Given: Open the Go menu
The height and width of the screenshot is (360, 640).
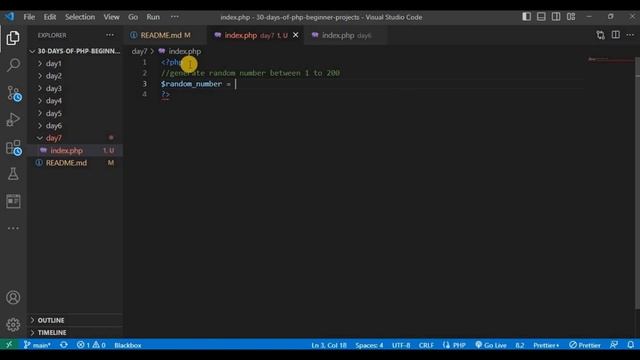Looking at the screenshot, I should pyautogui.click(x=133, y=17).
